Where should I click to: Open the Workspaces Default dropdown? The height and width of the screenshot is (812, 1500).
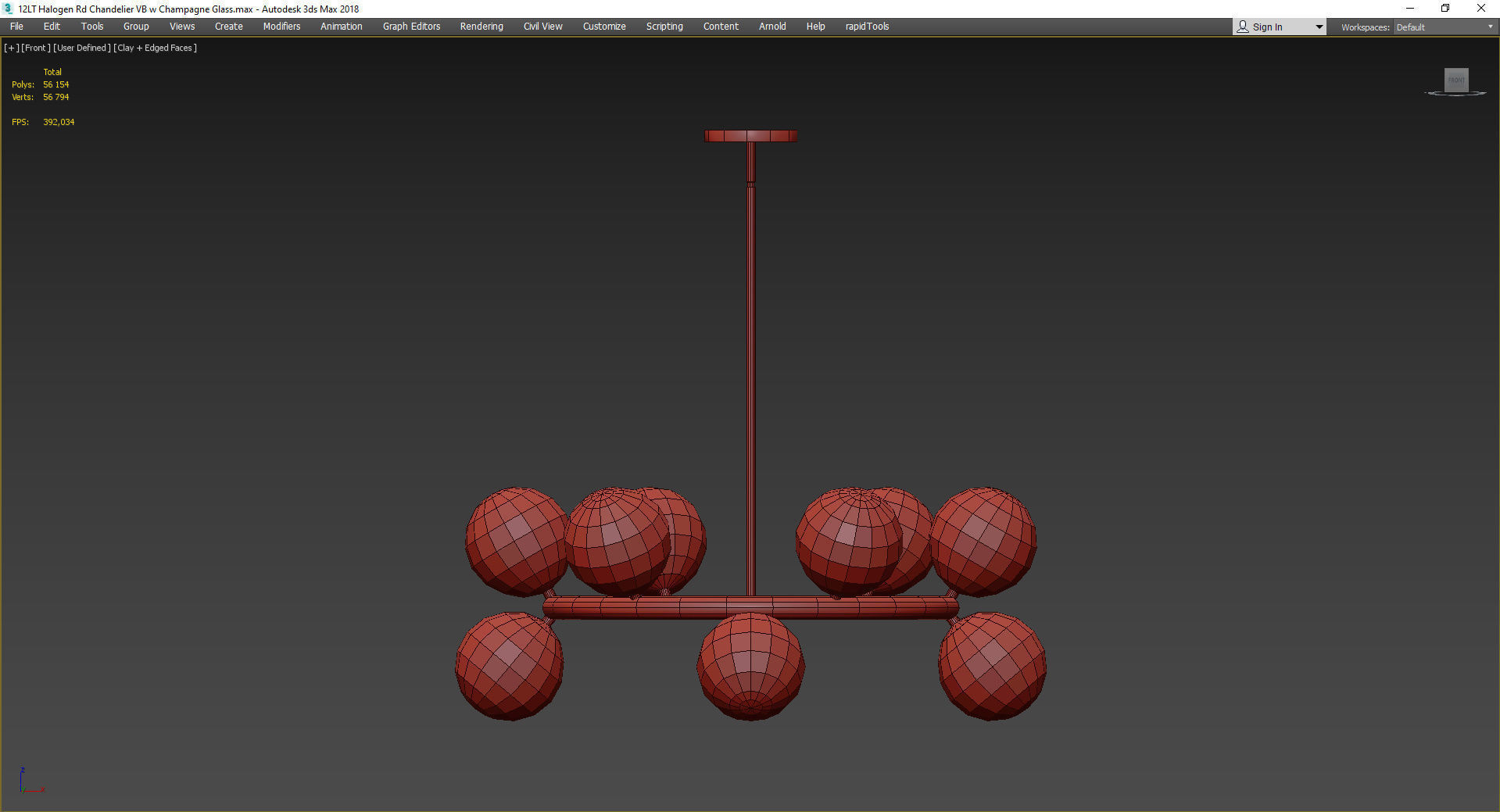(x=1445, y=27)
